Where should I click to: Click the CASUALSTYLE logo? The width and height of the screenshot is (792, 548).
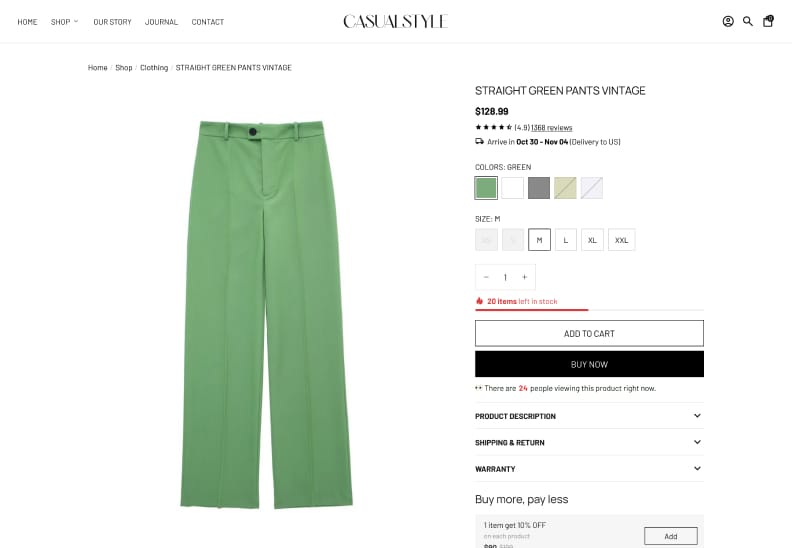click(x=395, y=21)
